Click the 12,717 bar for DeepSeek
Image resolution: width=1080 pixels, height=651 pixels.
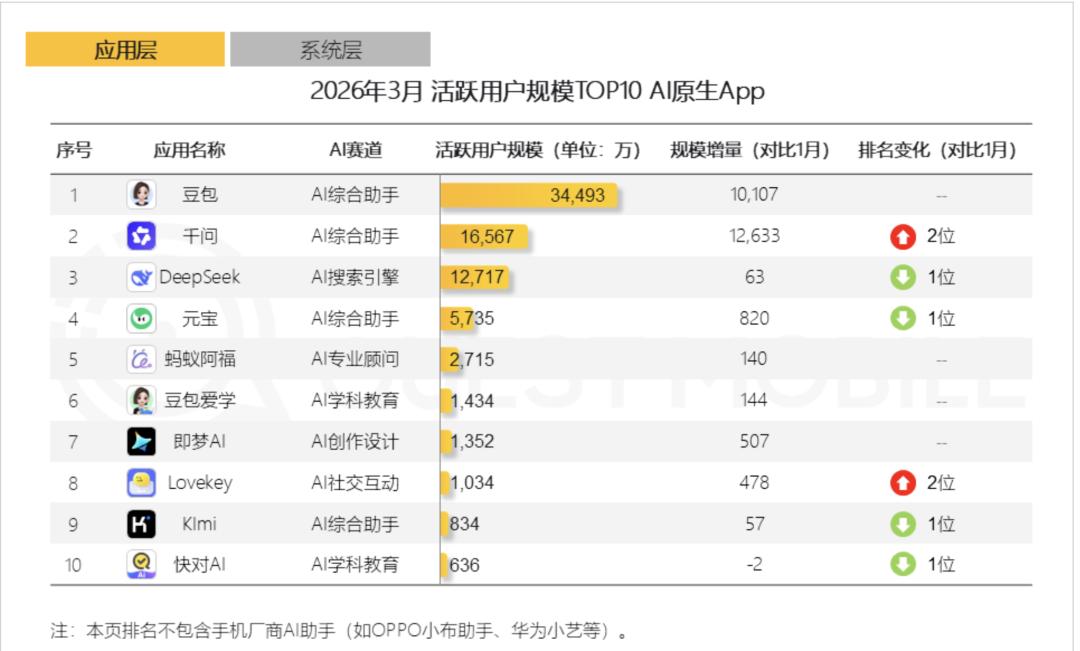pyautogui.click(x=475, y=277)
